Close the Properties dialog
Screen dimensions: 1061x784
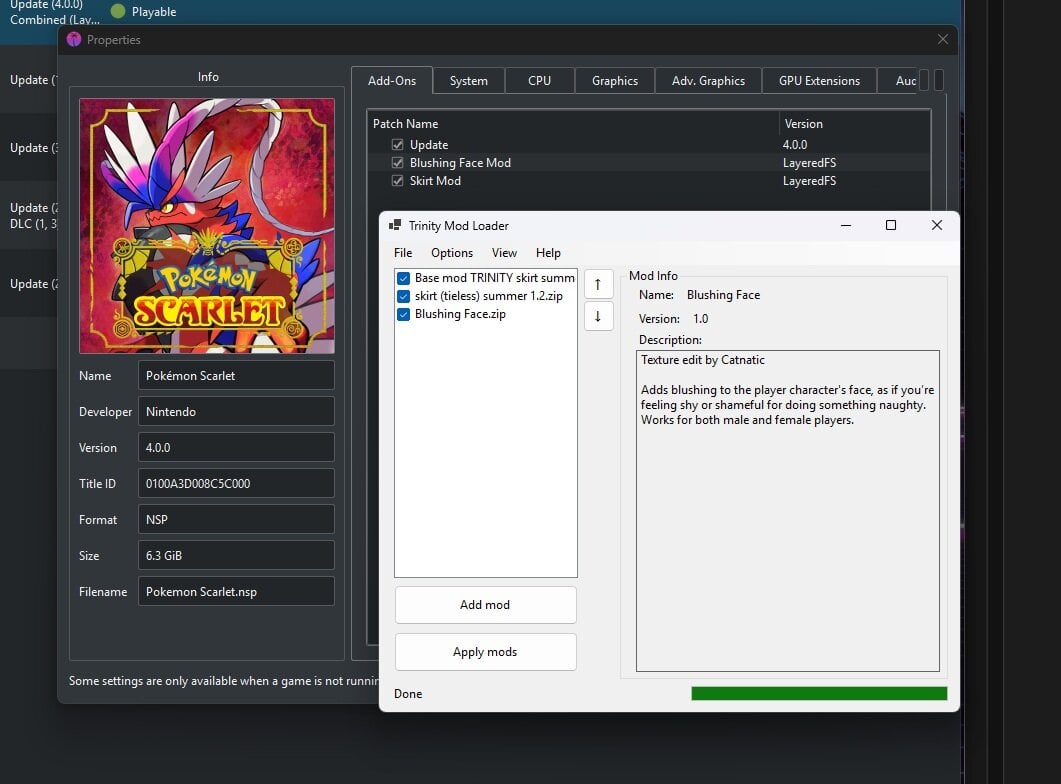pos(943,39)
